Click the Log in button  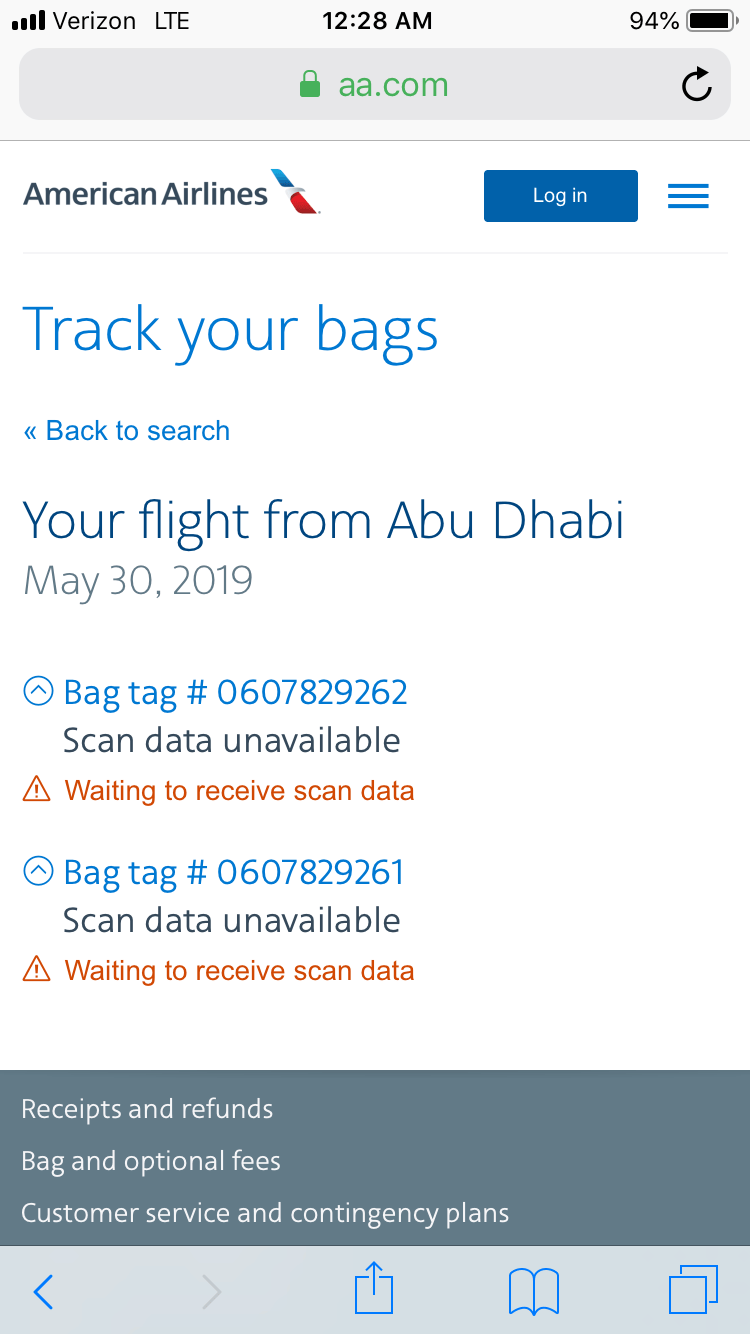(x=560, y=196)
